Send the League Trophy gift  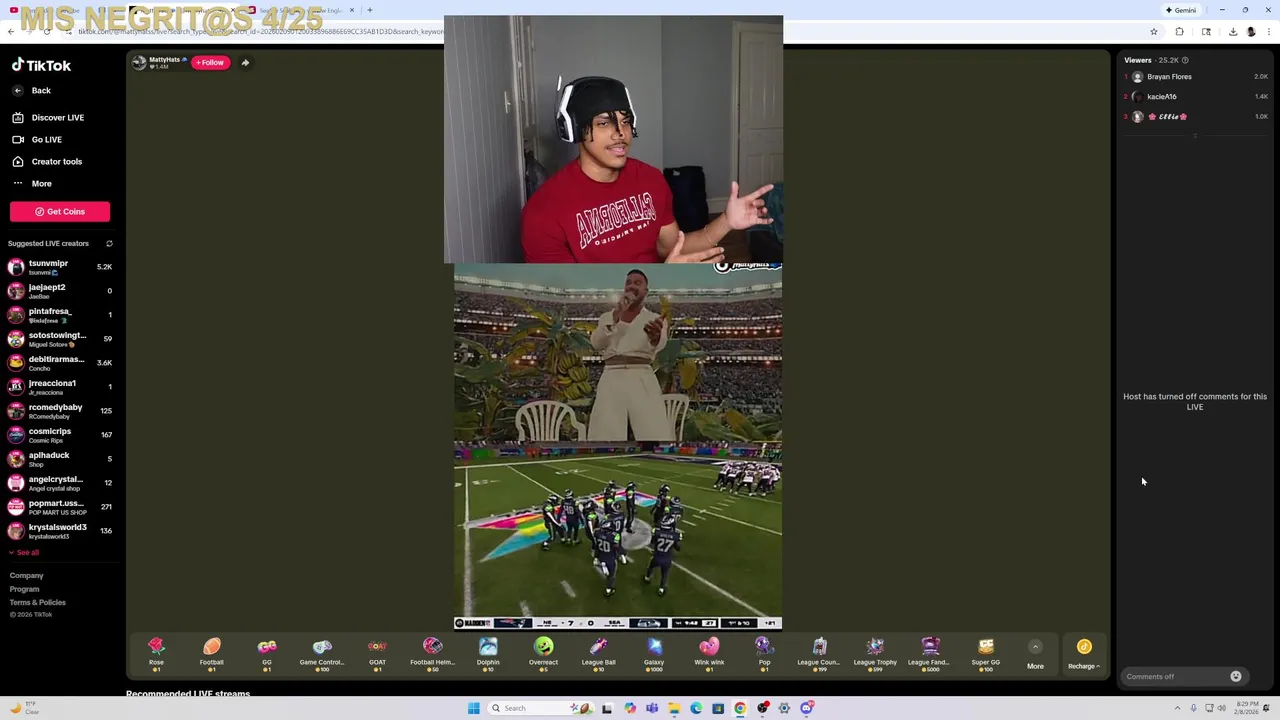click(875, 654)
